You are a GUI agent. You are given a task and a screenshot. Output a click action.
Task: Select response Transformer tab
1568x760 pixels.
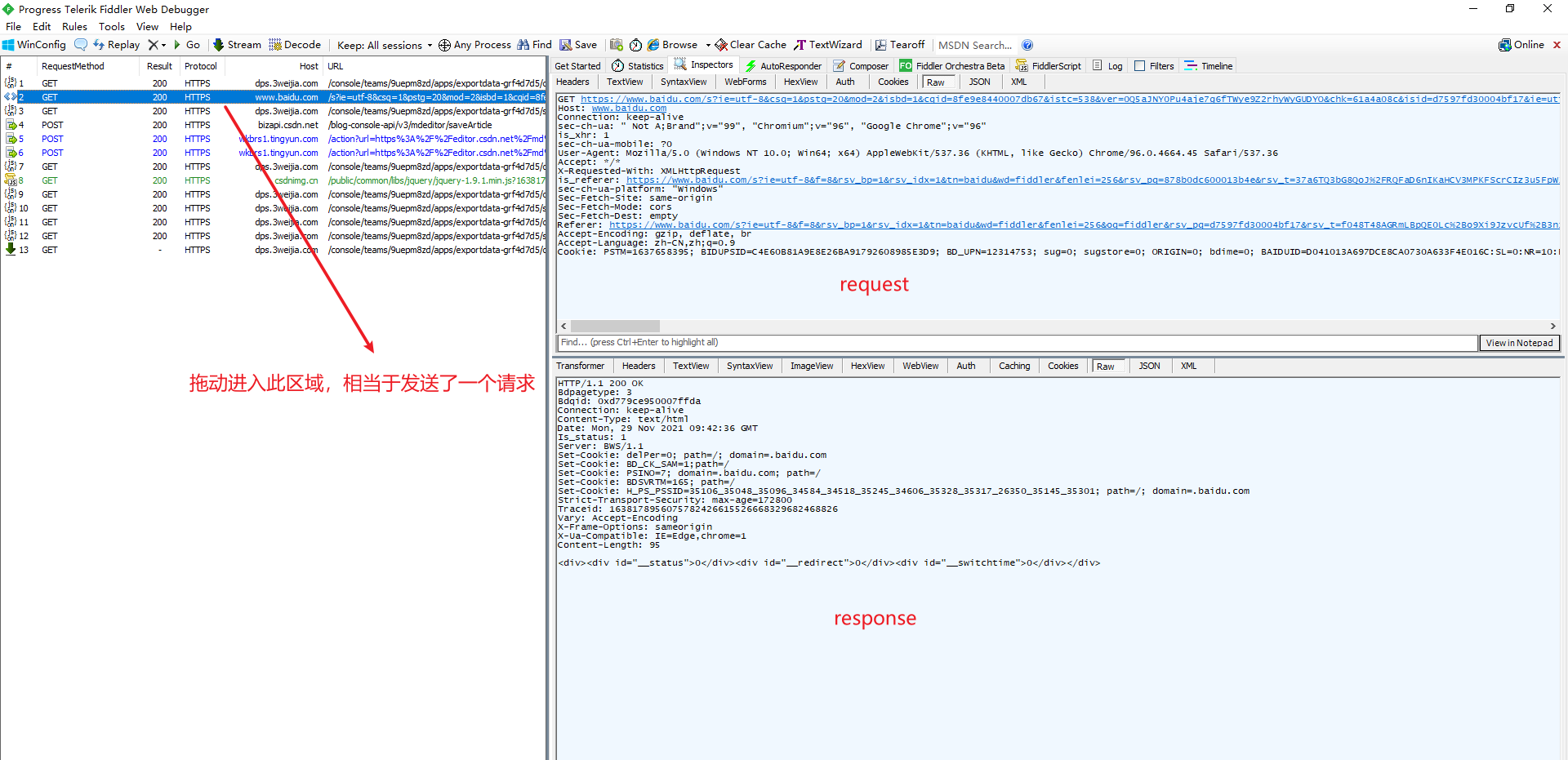(x=581, y=366)
